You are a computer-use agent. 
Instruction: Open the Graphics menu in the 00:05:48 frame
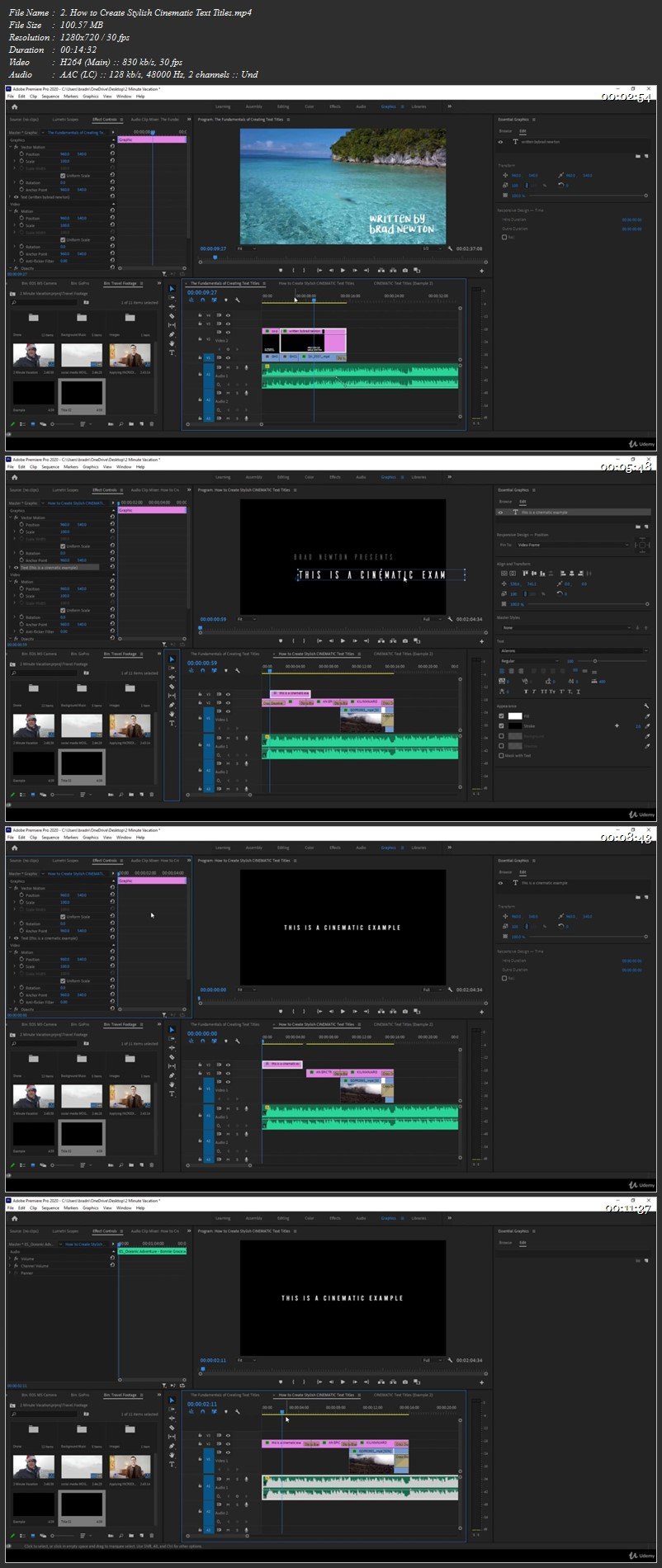(x=91, y=467)
